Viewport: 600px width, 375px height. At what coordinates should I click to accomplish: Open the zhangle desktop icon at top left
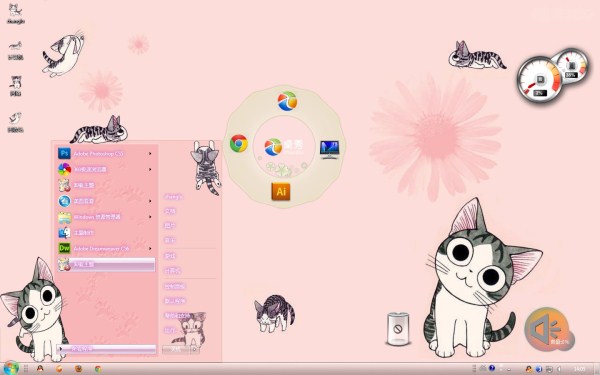coord(16,14)
